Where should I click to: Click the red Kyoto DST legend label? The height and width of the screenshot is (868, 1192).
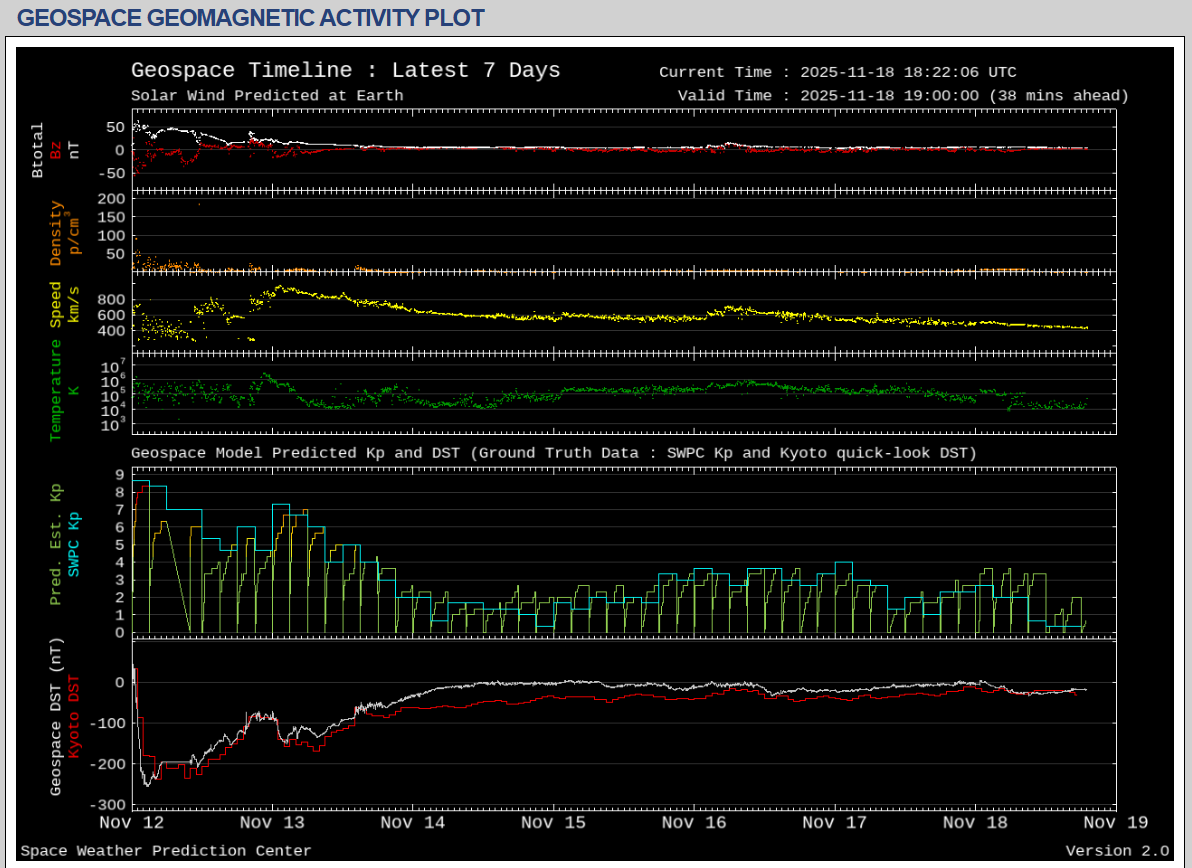(x=73, y=717)
